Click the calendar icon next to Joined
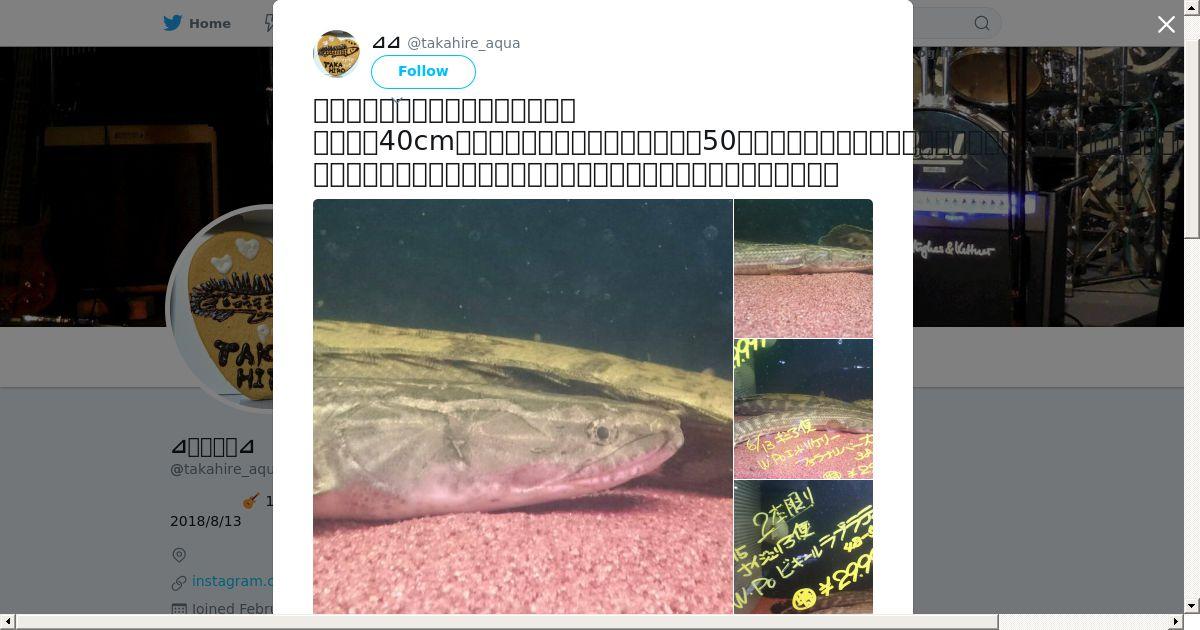1200x630 pixels. pos(179,609)
